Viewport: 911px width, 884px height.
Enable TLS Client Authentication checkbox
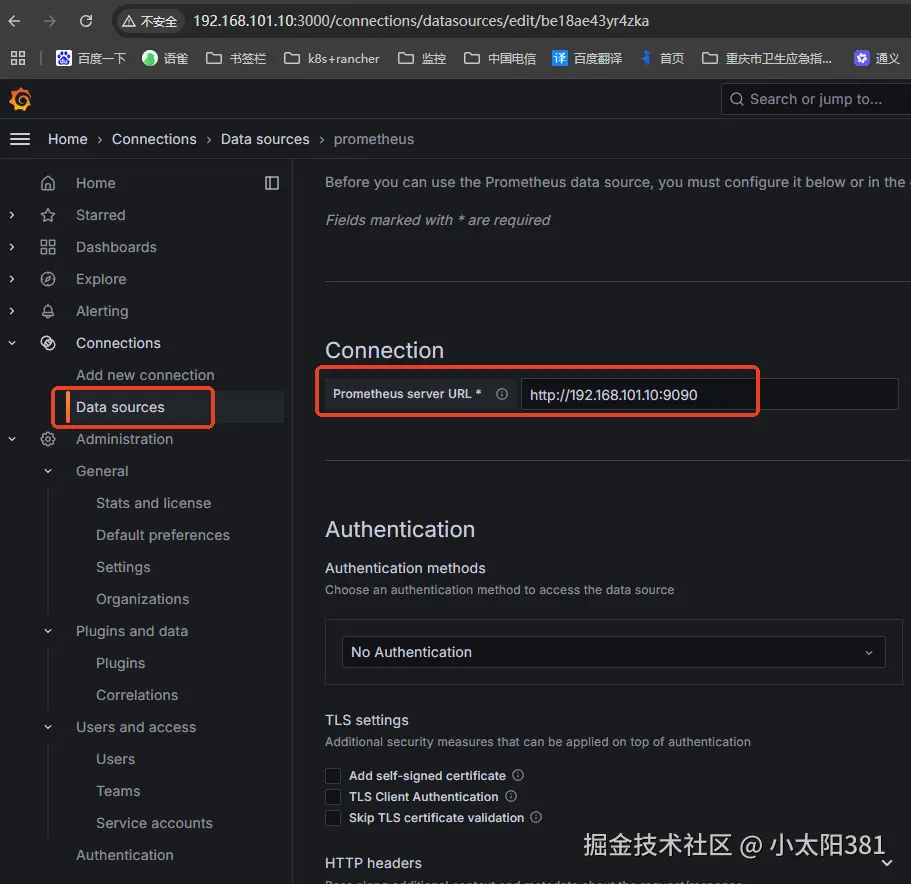[x=333, y=796]
